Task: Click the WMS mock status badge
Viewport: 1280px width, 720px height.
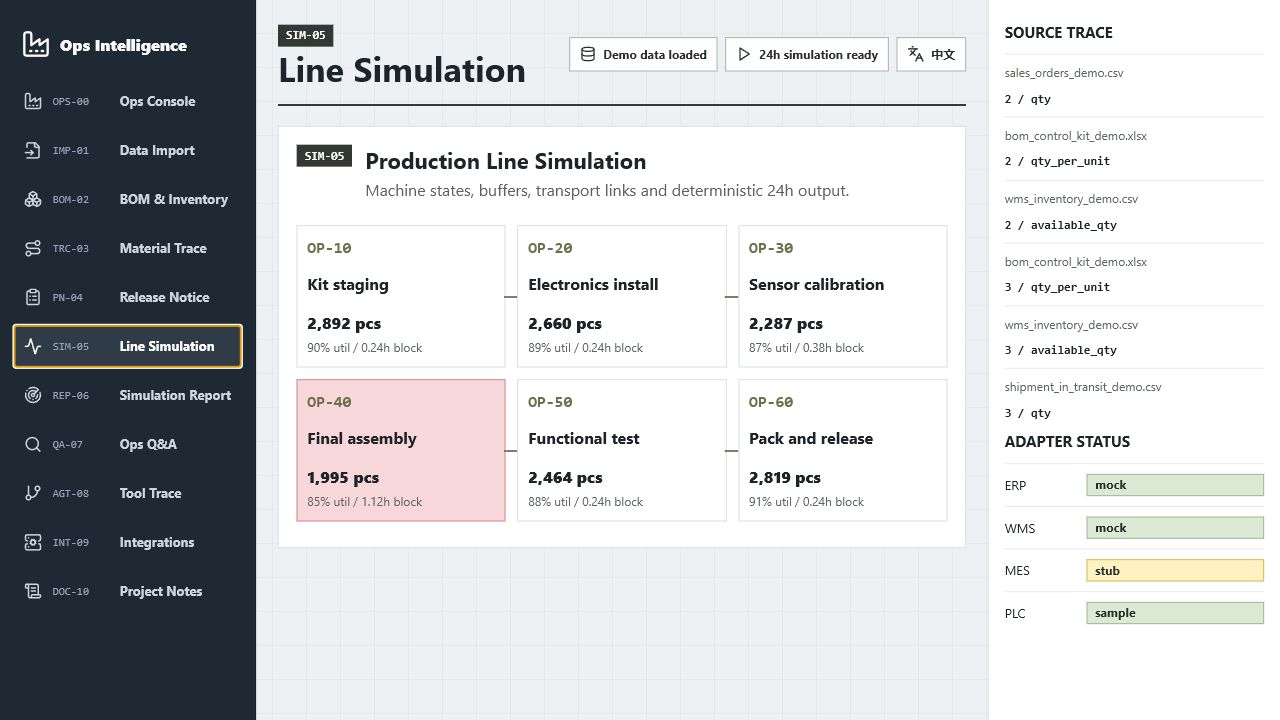Action: [1175, 528]
